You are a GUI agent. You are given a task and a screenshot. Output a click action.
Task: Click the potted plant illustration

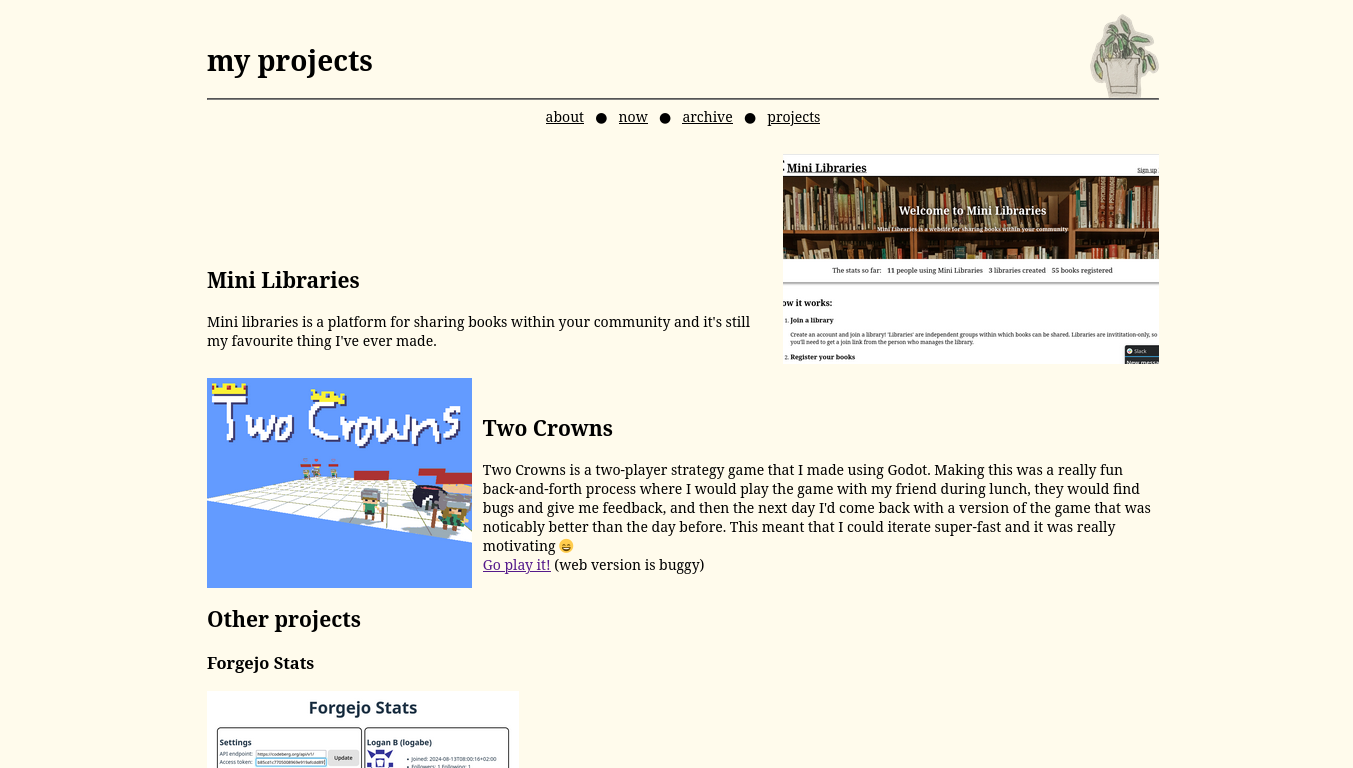(1122, 55)
